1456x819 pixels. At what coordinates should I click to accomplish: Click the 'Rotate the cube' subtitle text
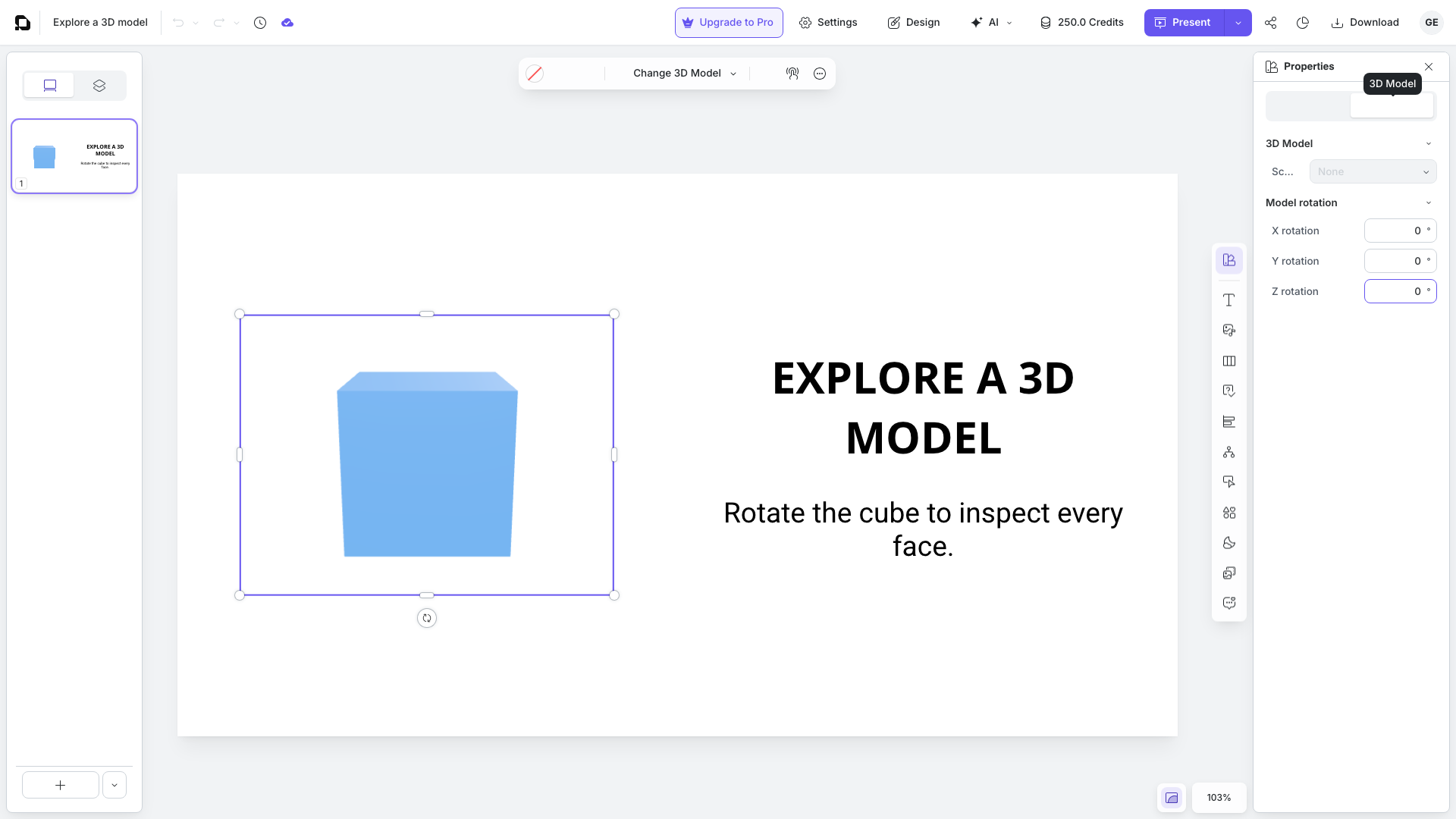pyautogui.click(x=923, y=529)
